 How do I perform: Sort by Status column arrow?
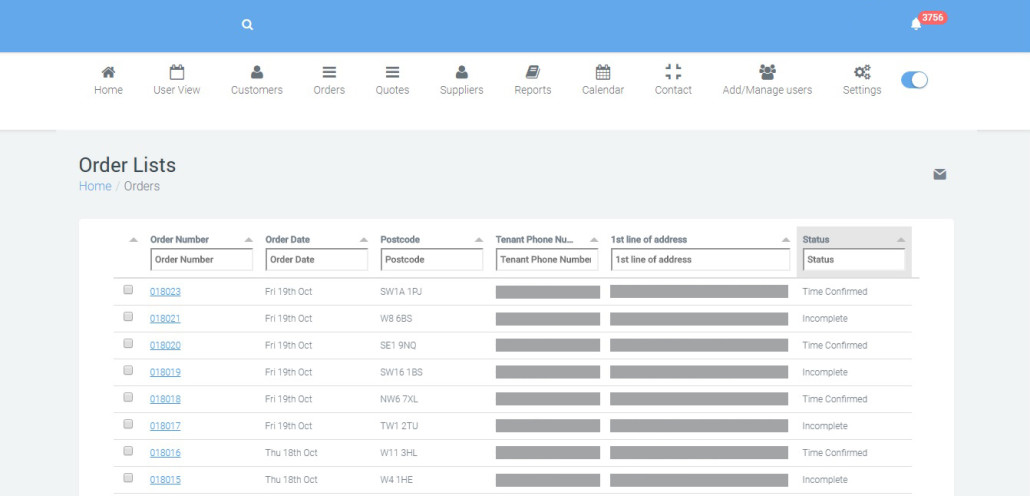coord(901,240)
